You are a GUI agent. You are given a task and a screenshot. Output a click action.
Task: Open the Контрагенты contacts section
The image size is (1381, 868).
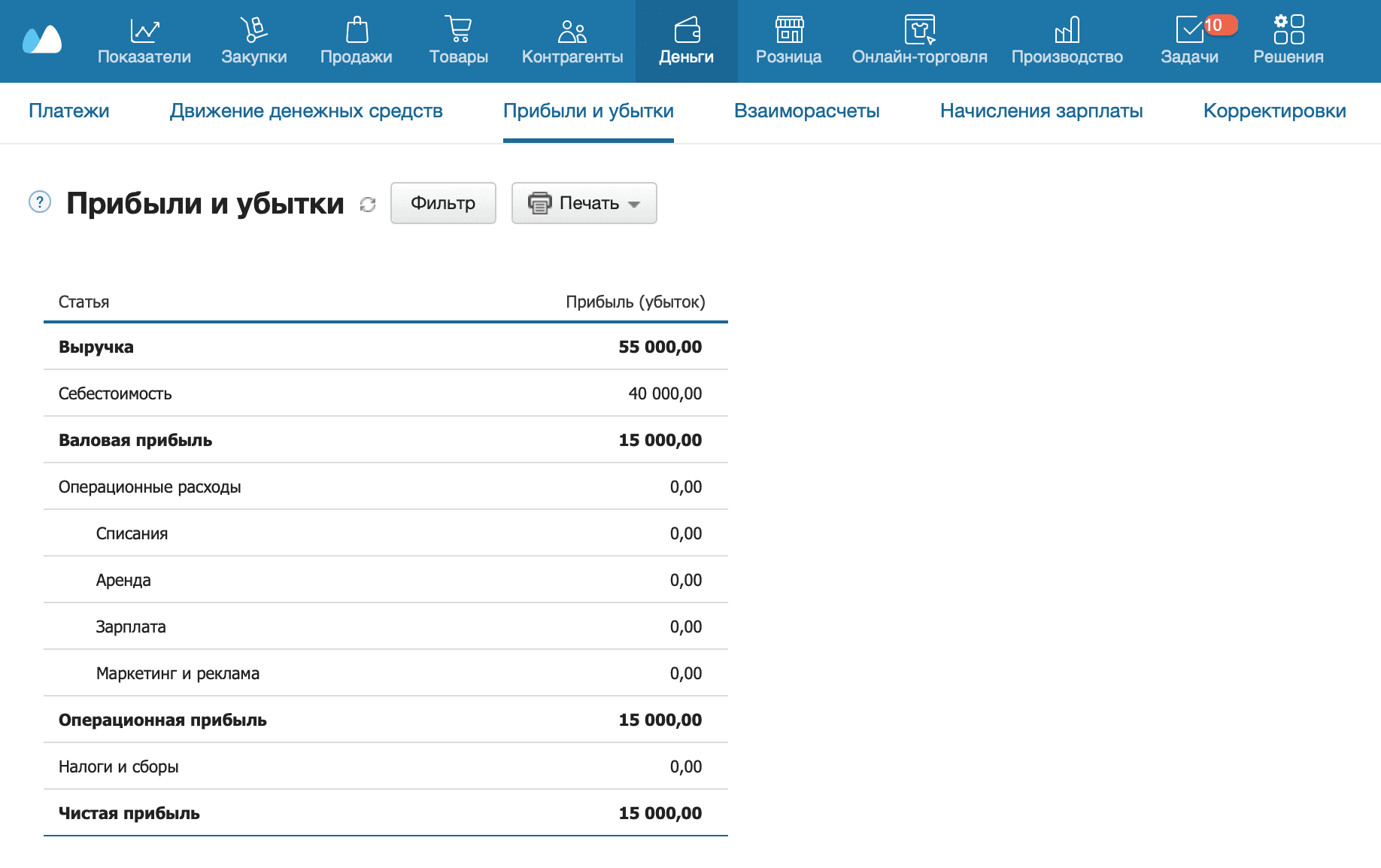click(572, 41)
